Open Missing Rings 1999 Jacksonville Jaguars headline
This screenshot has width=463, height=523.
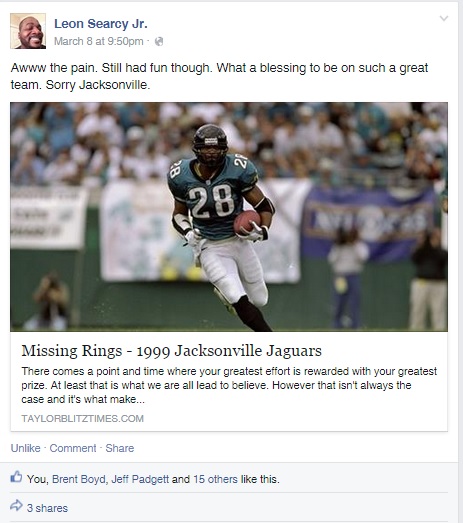pyautogui.click(x=171, y=351)
